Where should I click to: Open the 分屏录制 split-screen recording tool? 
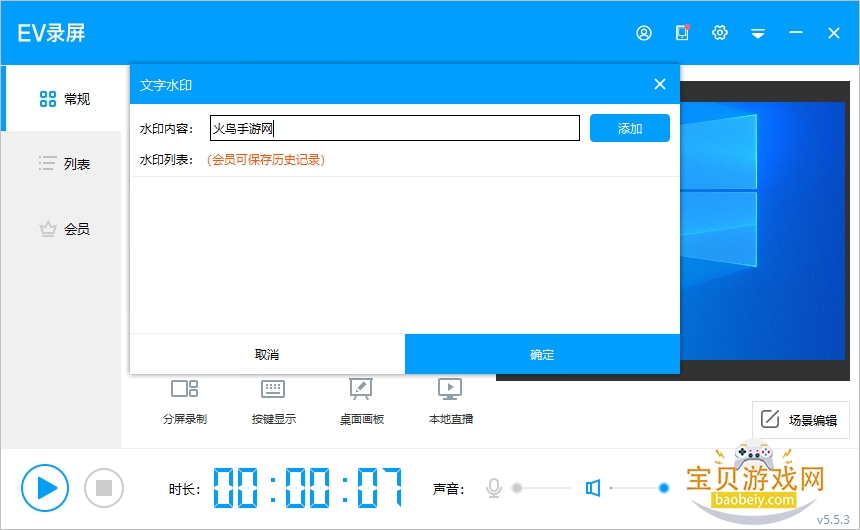[185, 402]
